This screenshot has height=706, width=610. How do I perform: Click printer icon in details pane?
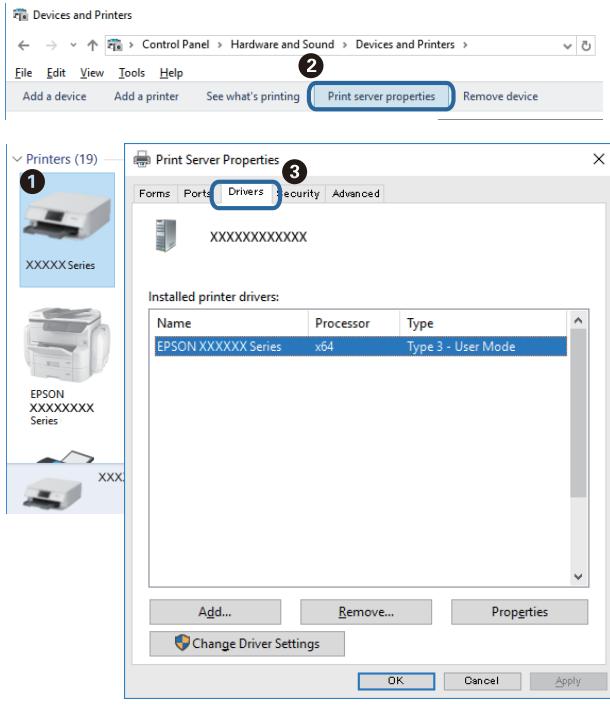click(x=53, y=492)
